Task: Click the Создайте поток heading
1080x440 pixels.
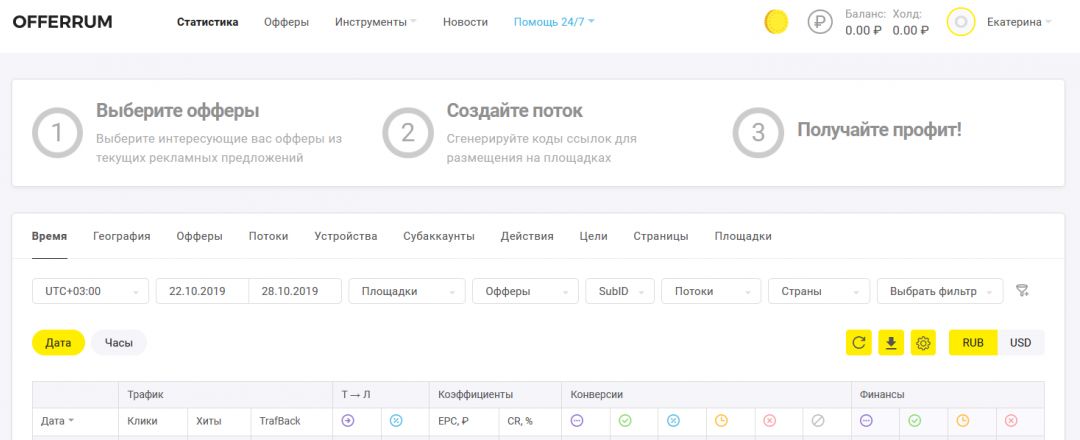Action: 515,110
